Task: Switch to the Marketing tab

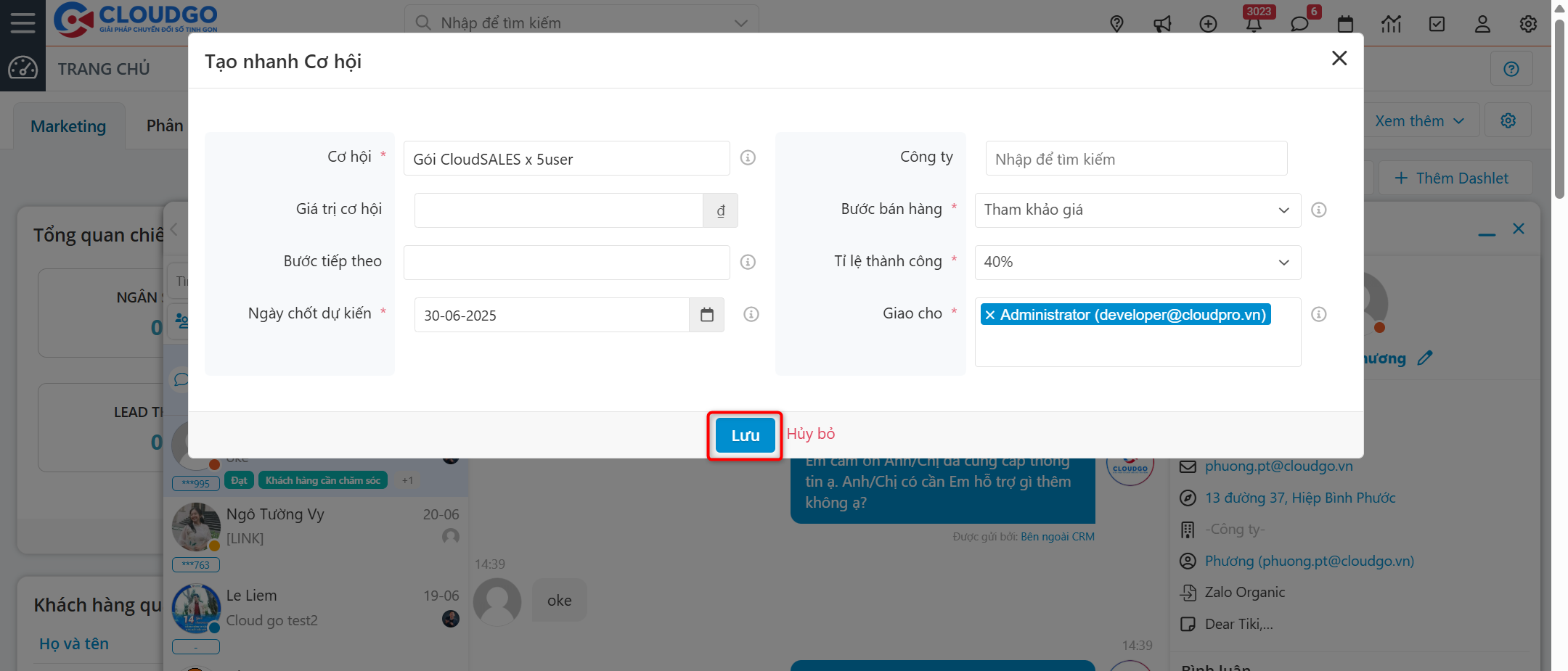Action: (x=68, y=125)
